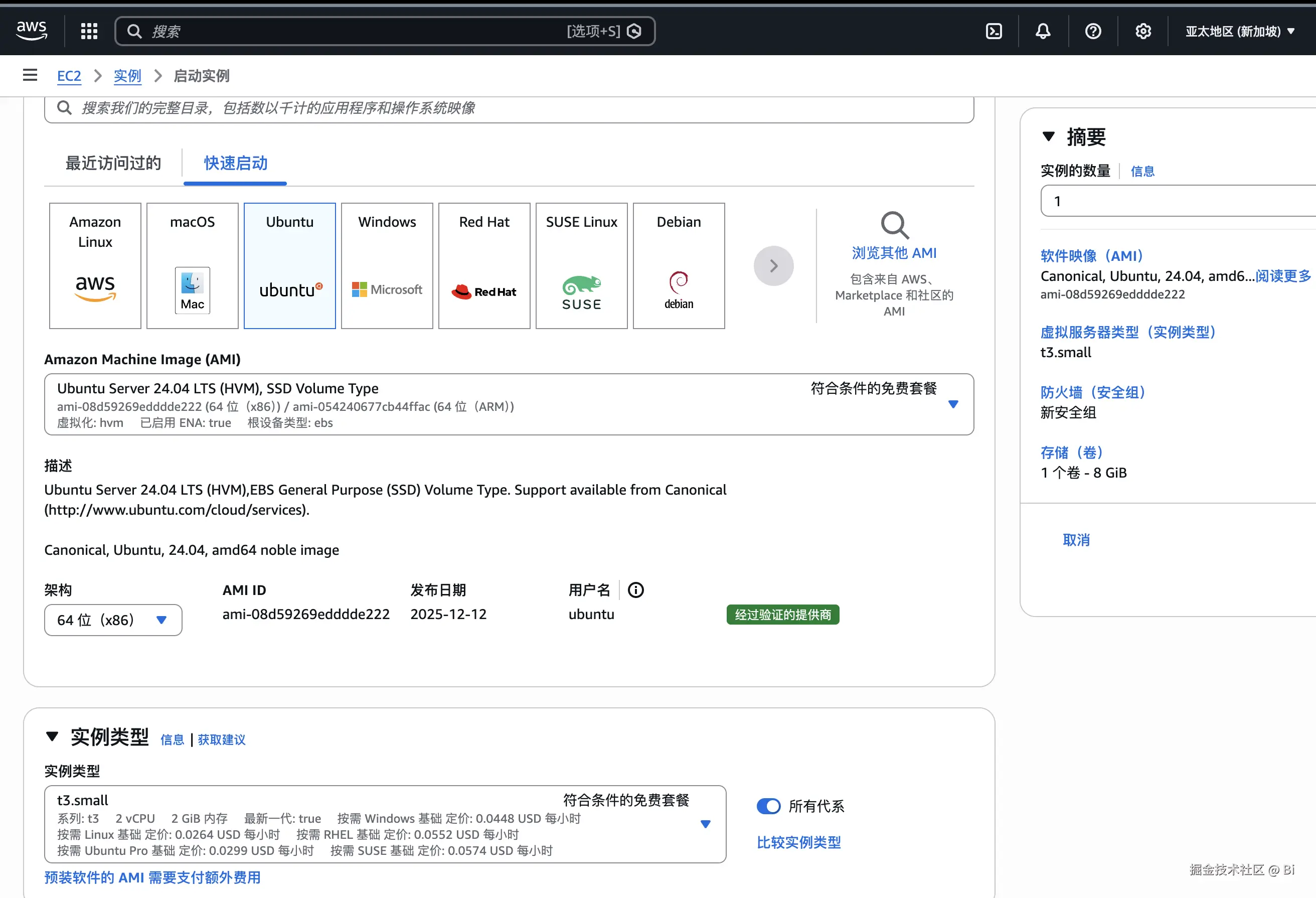Click the 取消 link in summary

point(1075,540)
